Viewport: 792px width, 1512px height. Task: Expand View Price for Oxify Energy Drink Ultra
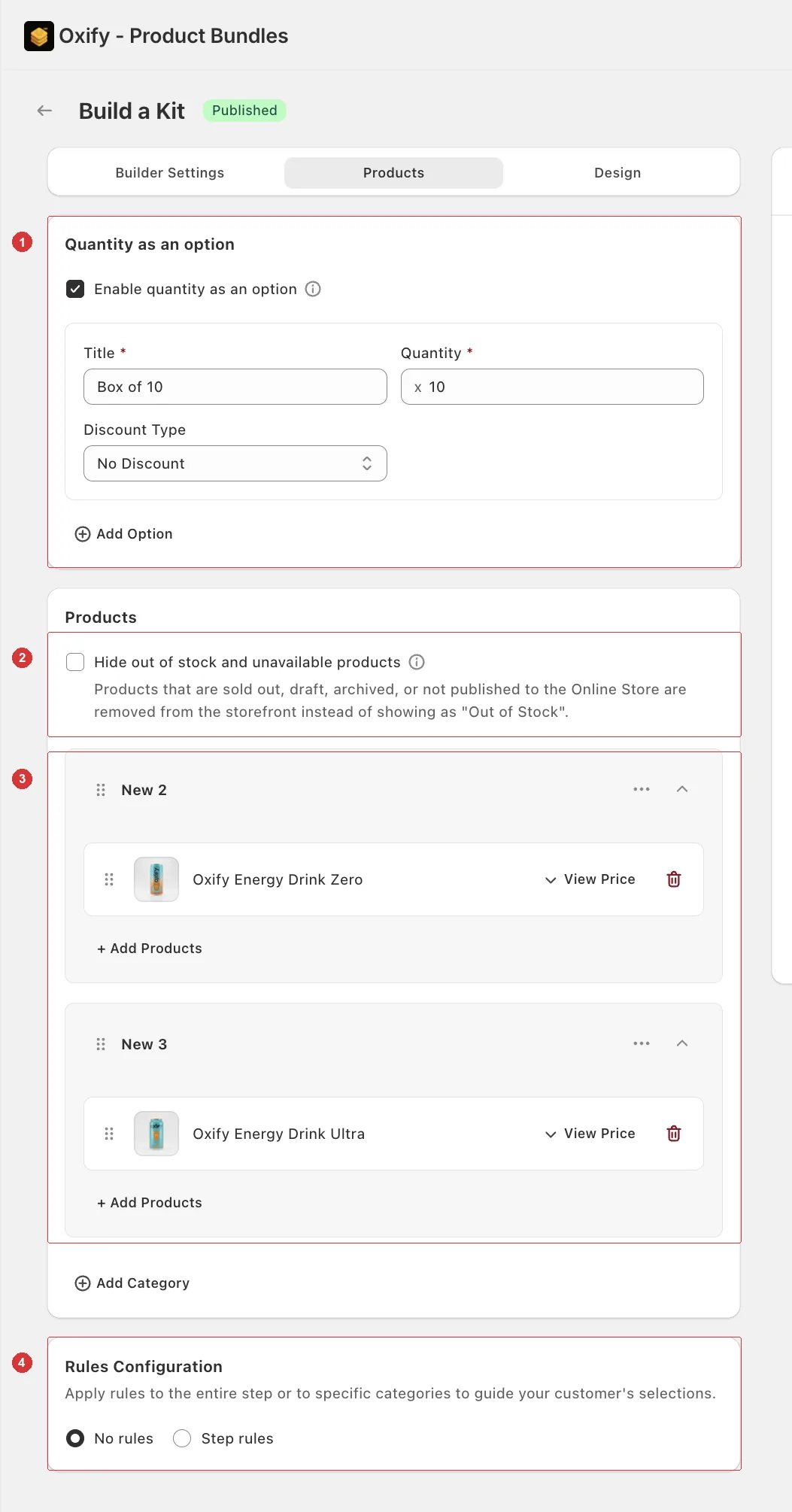(x=590, y=1134)
